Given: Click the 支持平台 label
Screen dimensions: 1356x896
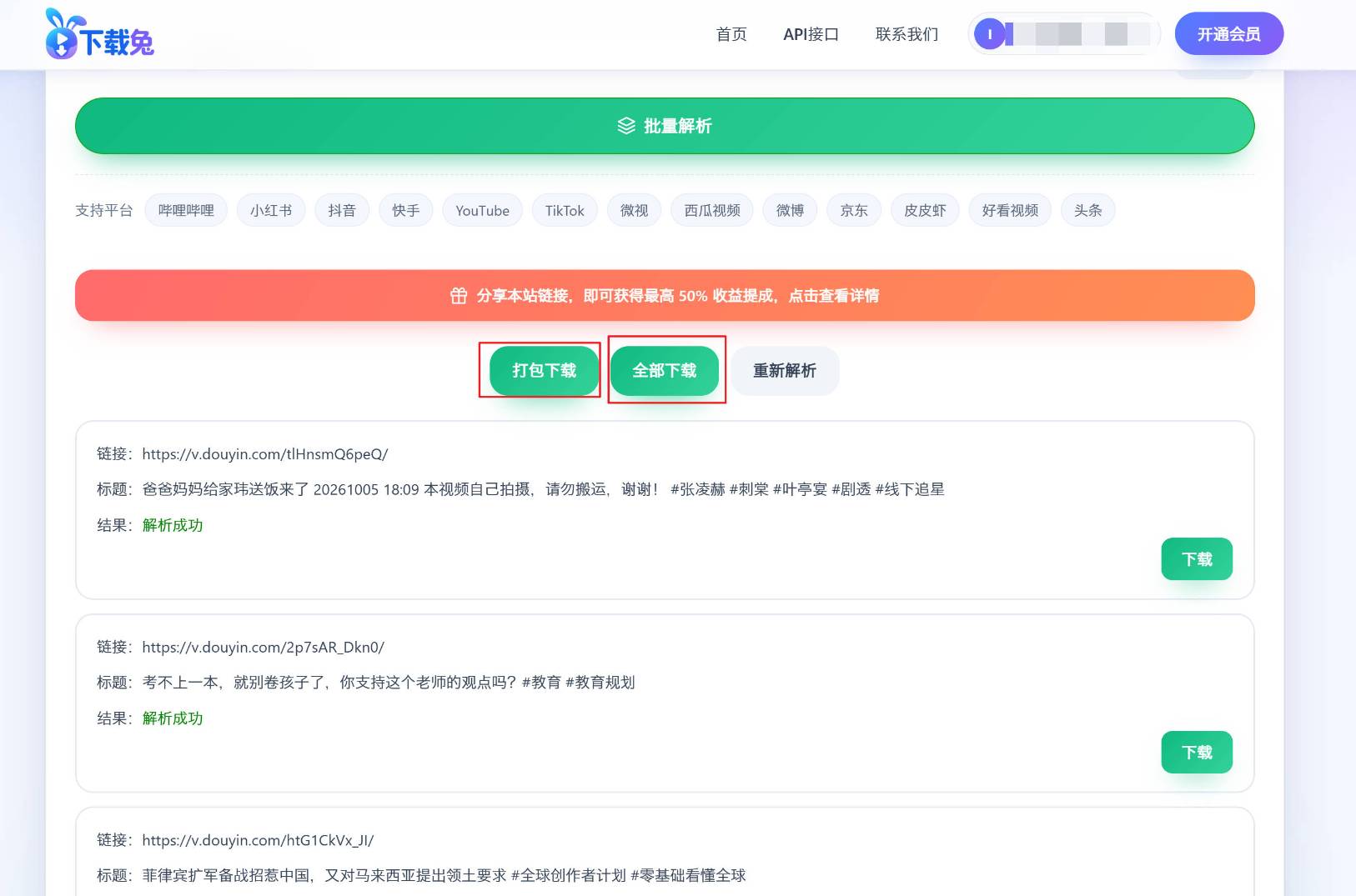Looking at the screenshot, I should [x=104, y=211].
